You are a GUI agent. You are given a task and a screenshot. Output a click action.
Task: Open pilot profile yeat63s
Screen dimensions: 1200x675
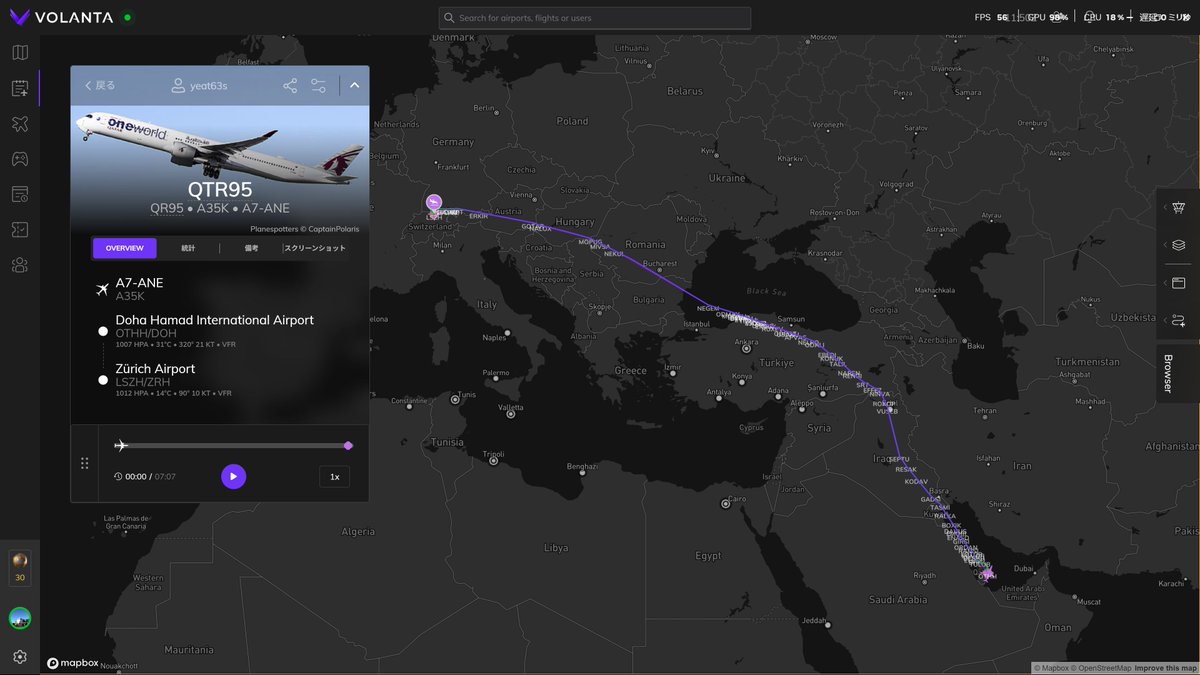[199, 86]
